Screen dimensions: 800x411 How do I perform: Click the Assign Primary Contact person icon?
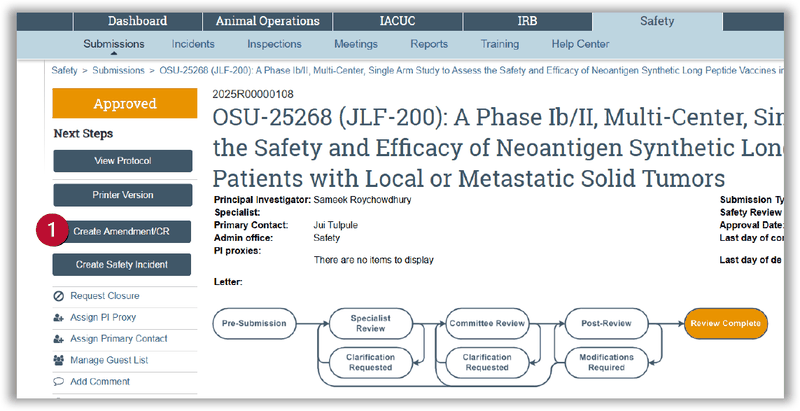pos(59,339)
